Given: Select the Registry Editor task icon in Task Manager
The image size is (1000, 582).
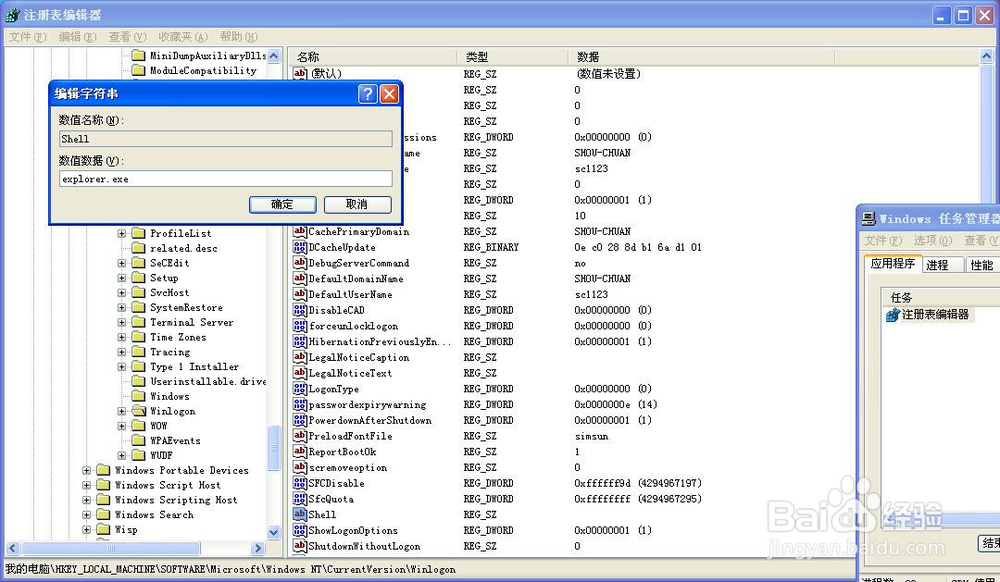Looking at the screenshot, I should tap(892, 314).
